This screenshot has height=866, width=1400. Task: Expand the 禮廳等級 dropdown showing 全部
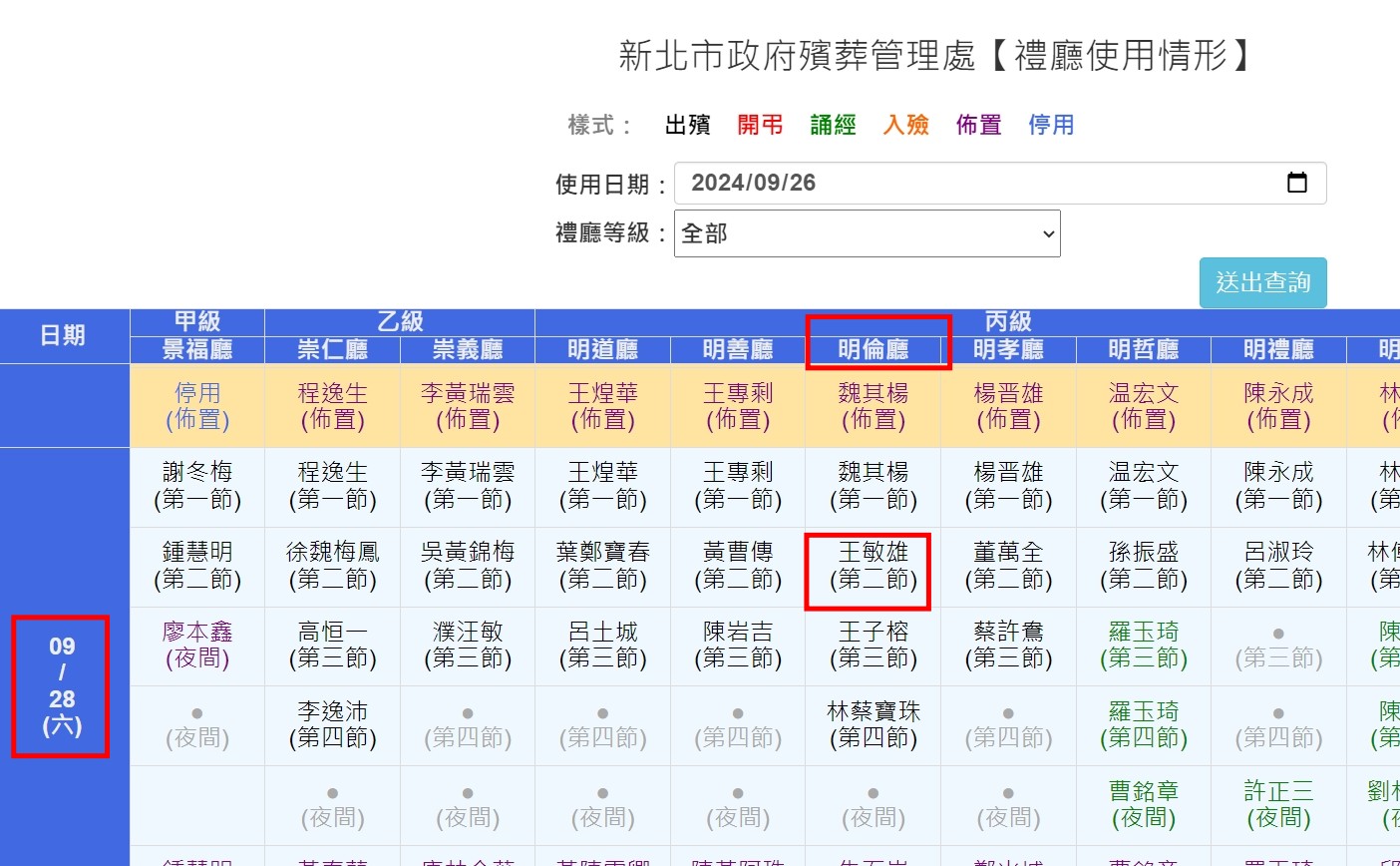coord(867,233)
